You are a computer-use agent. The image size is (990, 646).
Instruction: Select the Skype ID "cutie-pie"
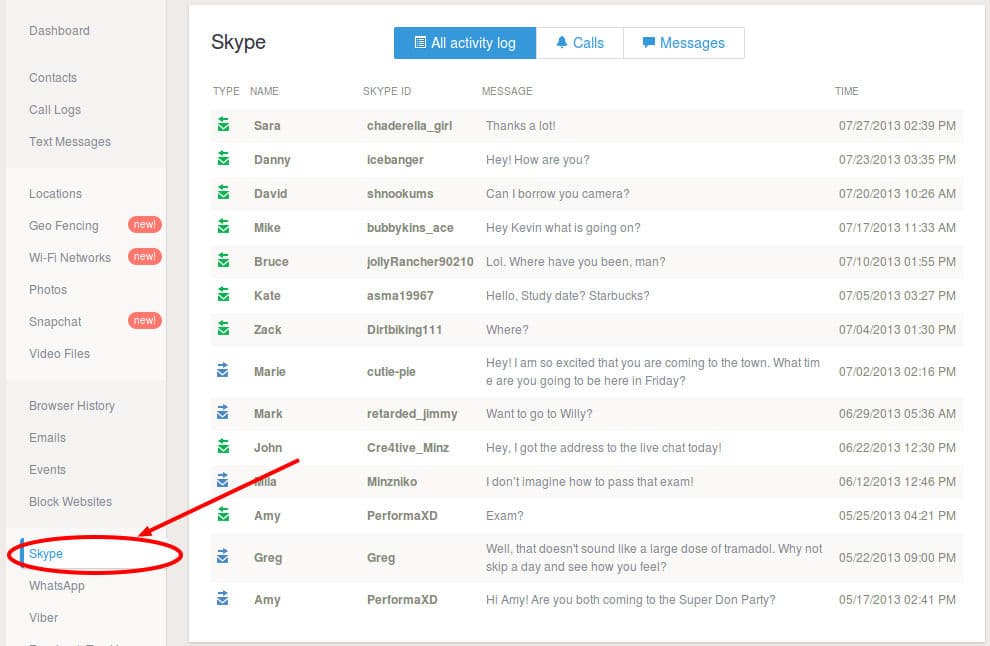(x=391, y=372)
